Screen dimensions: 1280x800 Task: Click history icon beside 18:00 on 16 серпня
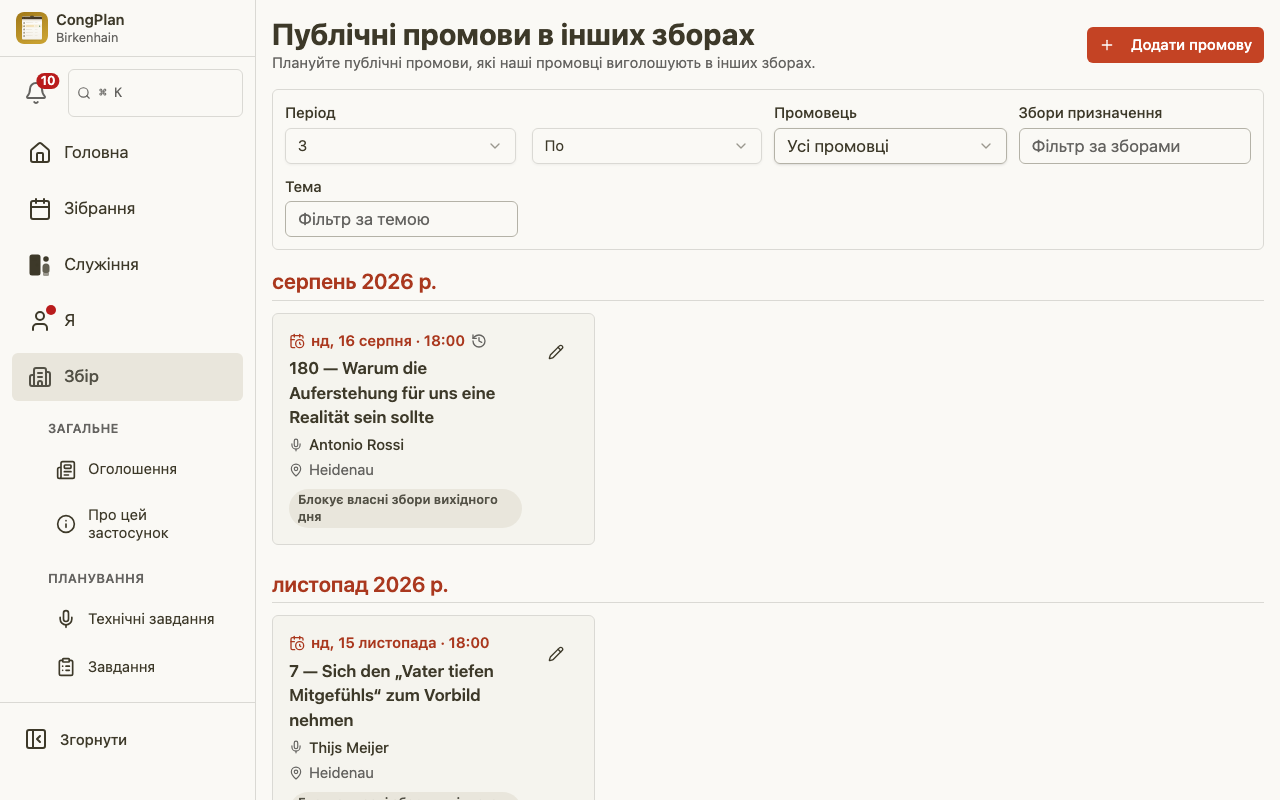479,341
